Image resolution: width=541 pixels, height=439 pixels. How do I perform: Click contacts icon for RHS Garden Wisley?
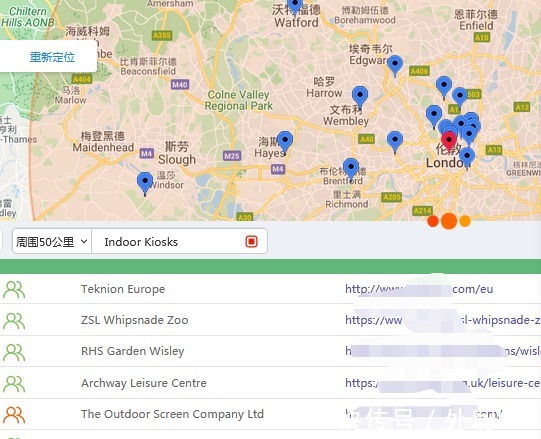pyautogui.click(x=14, y=352)
